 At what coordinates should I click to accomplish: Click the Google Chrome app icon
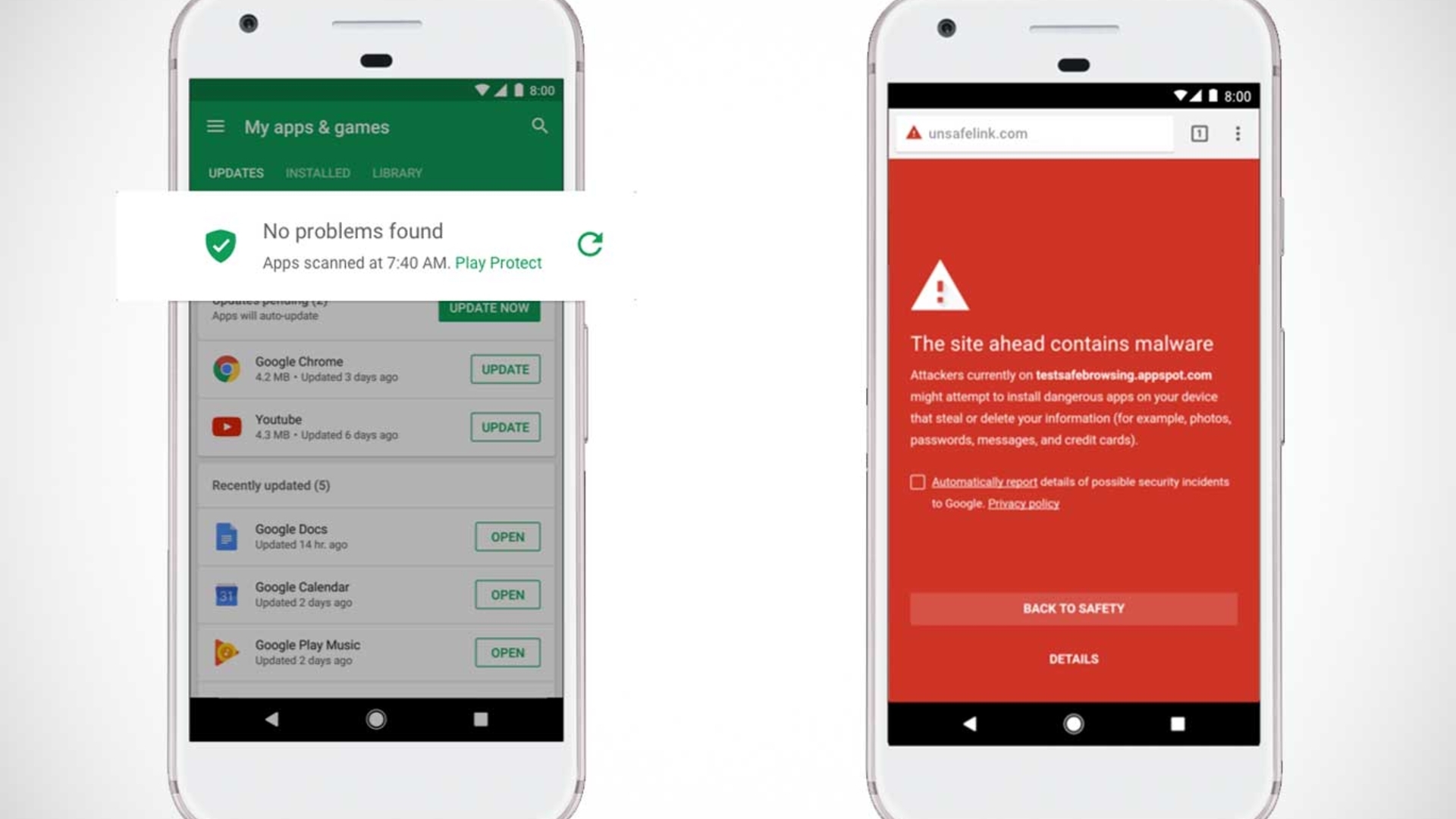(x=225, y=369)
